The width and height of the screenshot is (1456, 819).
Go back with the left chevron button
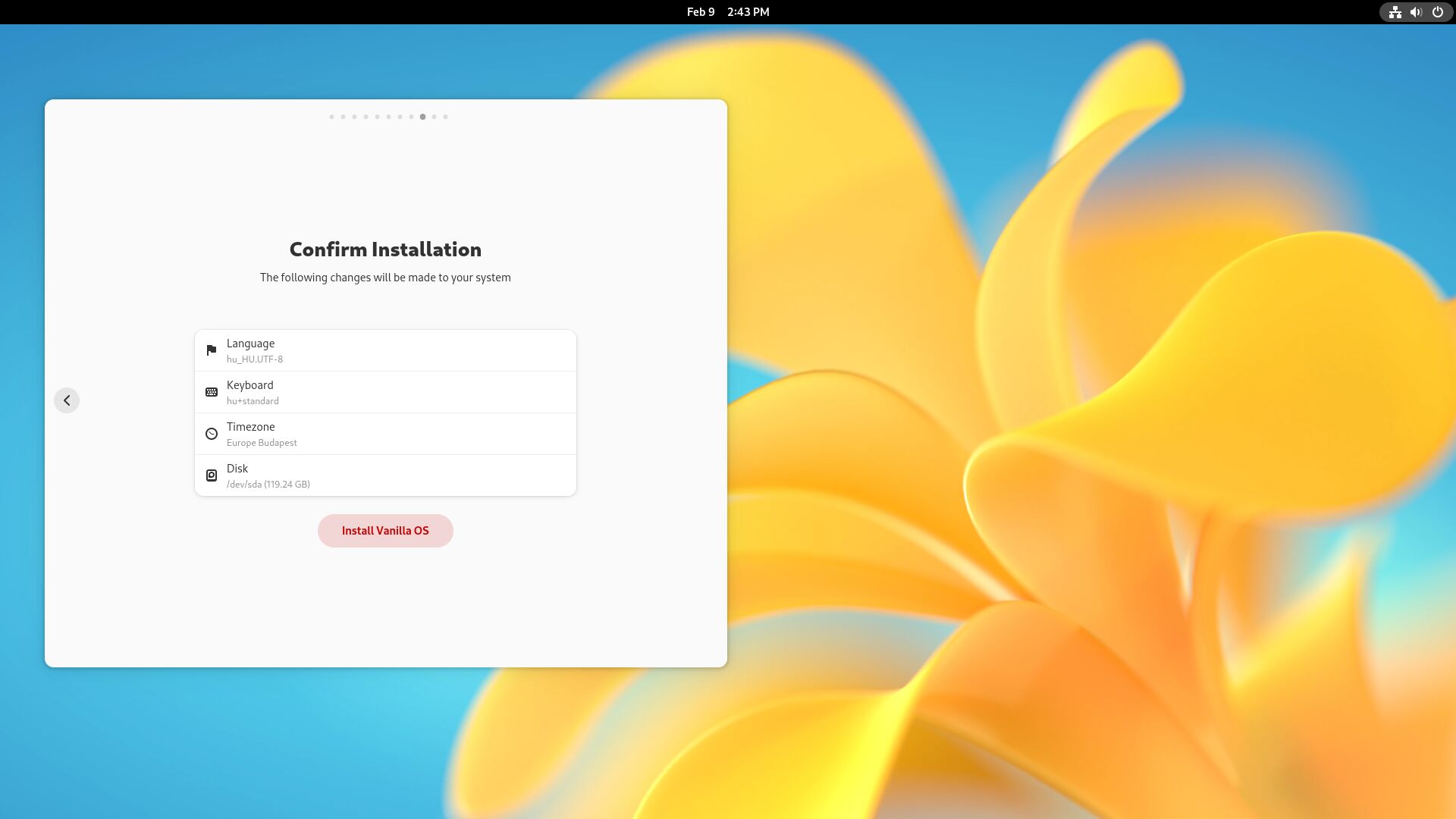click(x=67, y=400)
